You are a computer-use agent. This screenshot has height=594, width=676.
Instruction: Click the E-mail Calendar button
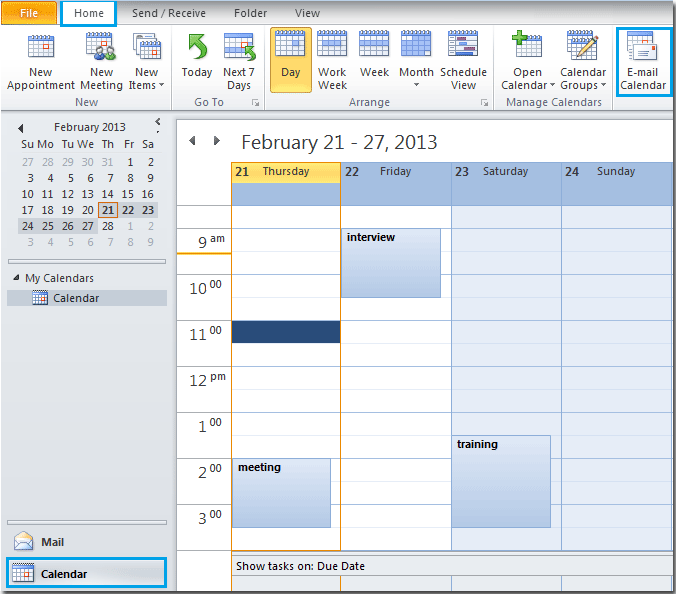(643, 60)
